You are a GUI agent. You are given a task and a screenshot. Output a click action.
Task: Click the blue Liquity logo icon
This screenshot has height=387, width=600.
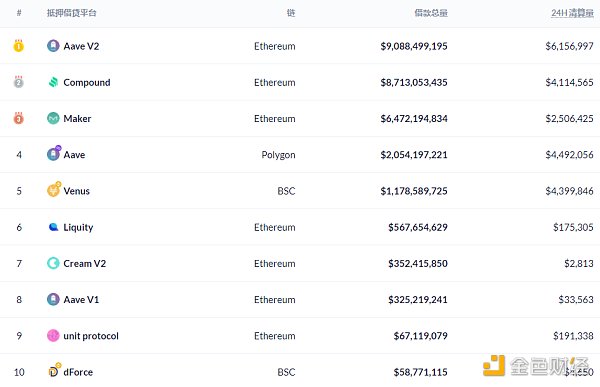[53, 227]
